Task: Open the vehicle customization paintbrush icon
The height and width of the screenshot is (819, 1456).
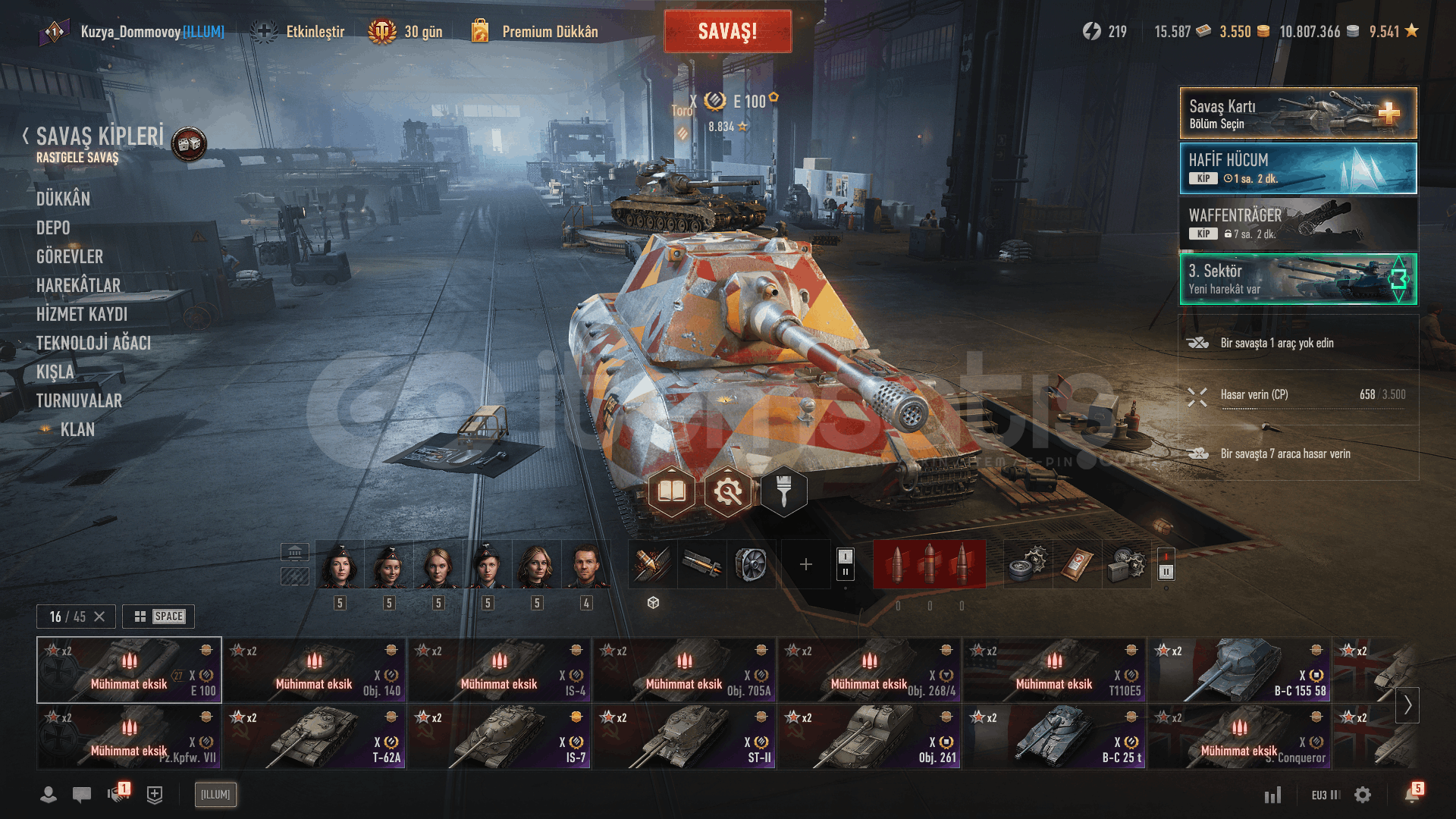Action: pyautogui.click(x=783, y=492)
